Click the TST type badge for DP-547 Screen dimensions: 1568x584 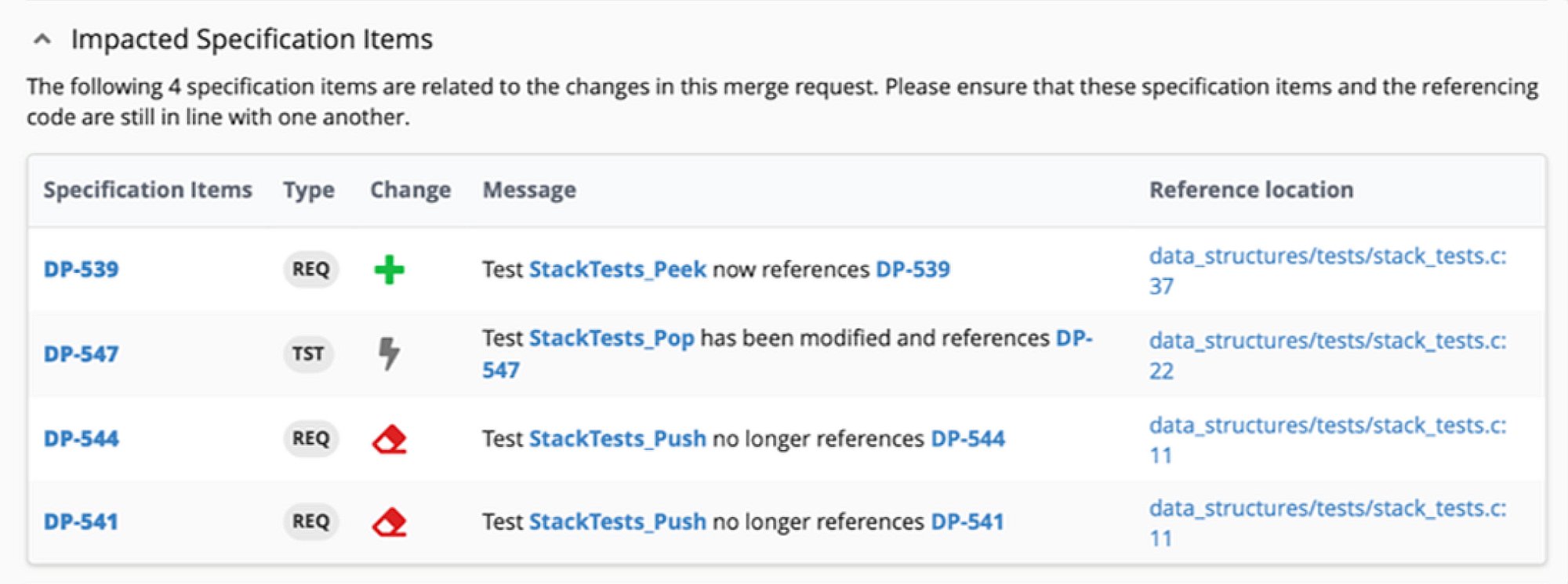pyautogui.click(x=308, y=354)
